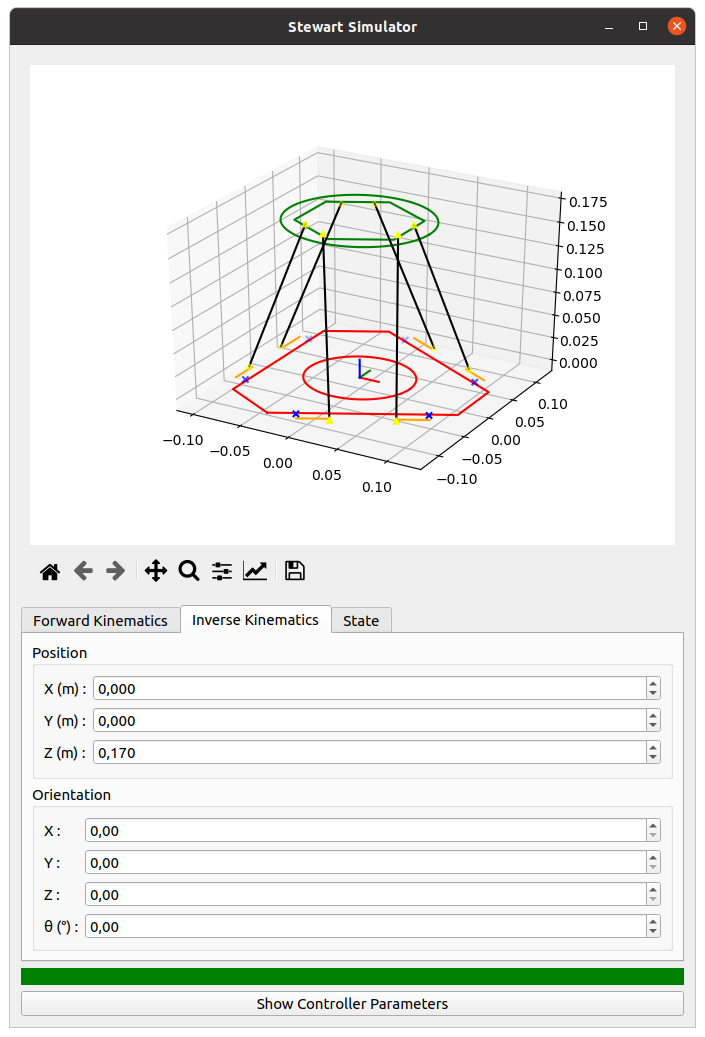705x1037 pixels.
Task: Increase Orientation Z with up arrow
Action: point(653,889)
